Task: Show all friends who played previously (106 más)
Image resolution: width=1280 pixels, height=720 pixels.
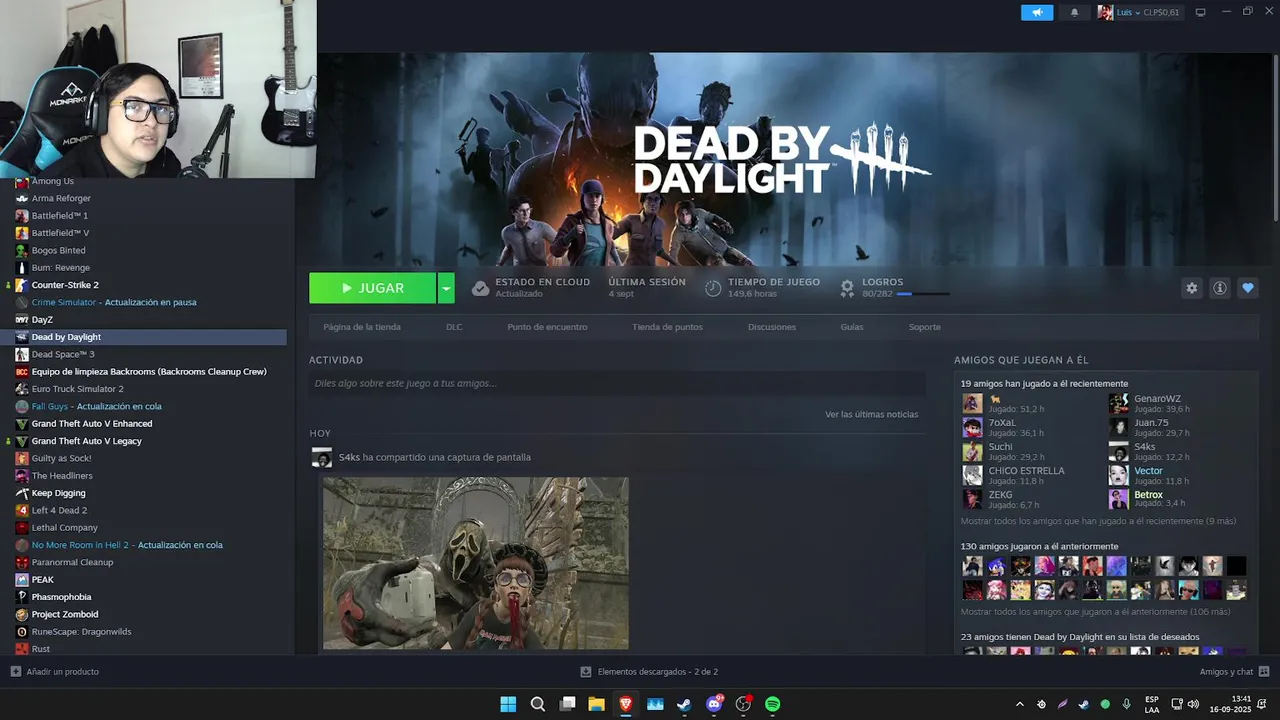Action: (1095, 612)
